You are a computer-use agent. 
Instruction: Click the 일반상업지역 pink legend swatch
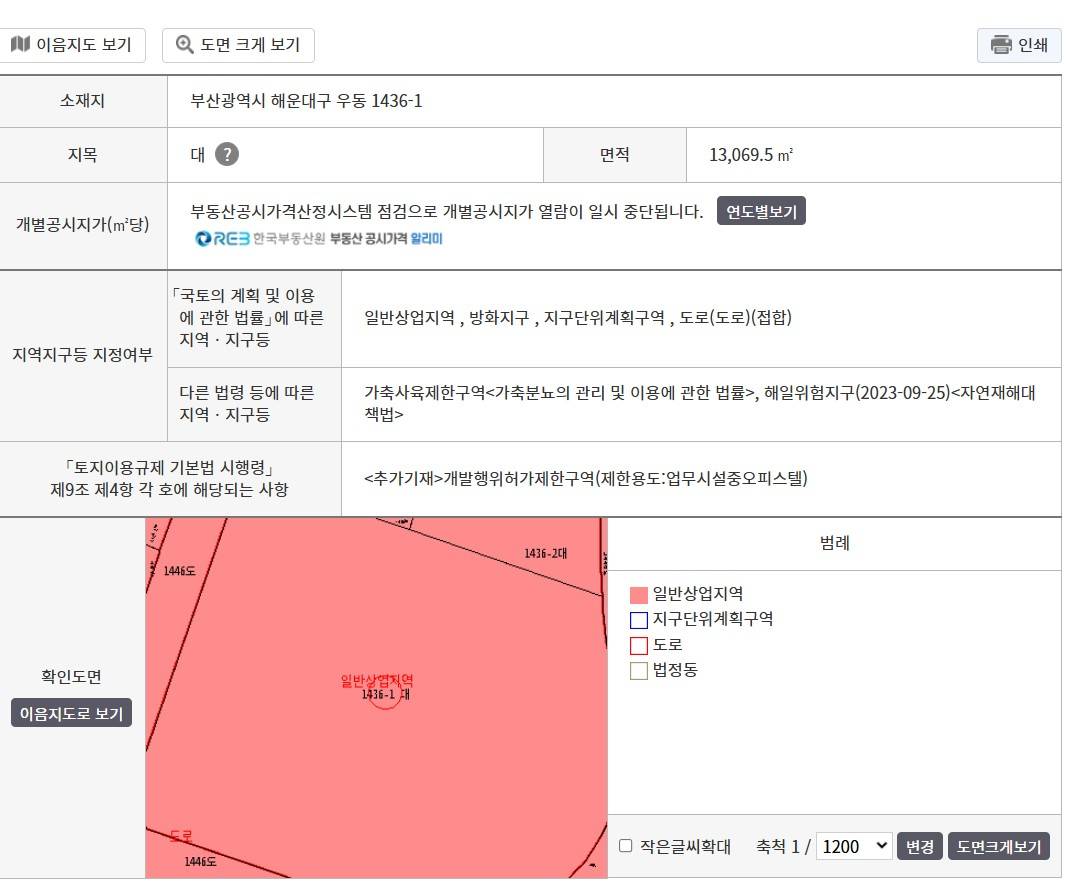tap(639, 595)
